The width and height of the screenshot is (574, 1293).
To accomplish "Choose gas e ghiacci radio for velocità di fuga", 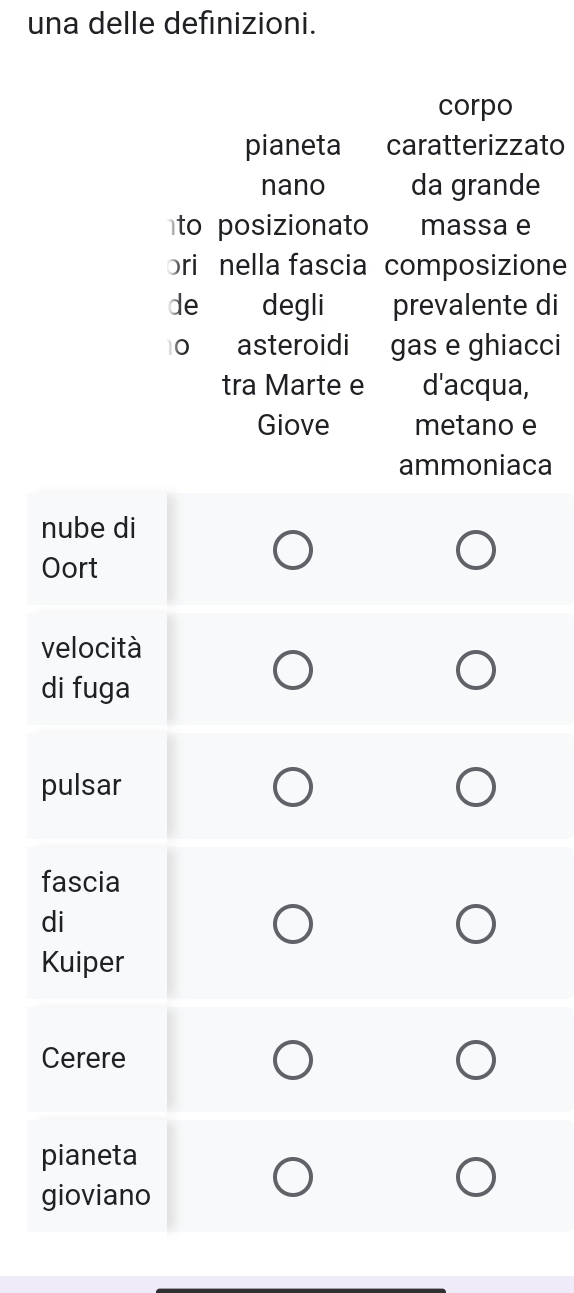I will [x=475, y=670].
